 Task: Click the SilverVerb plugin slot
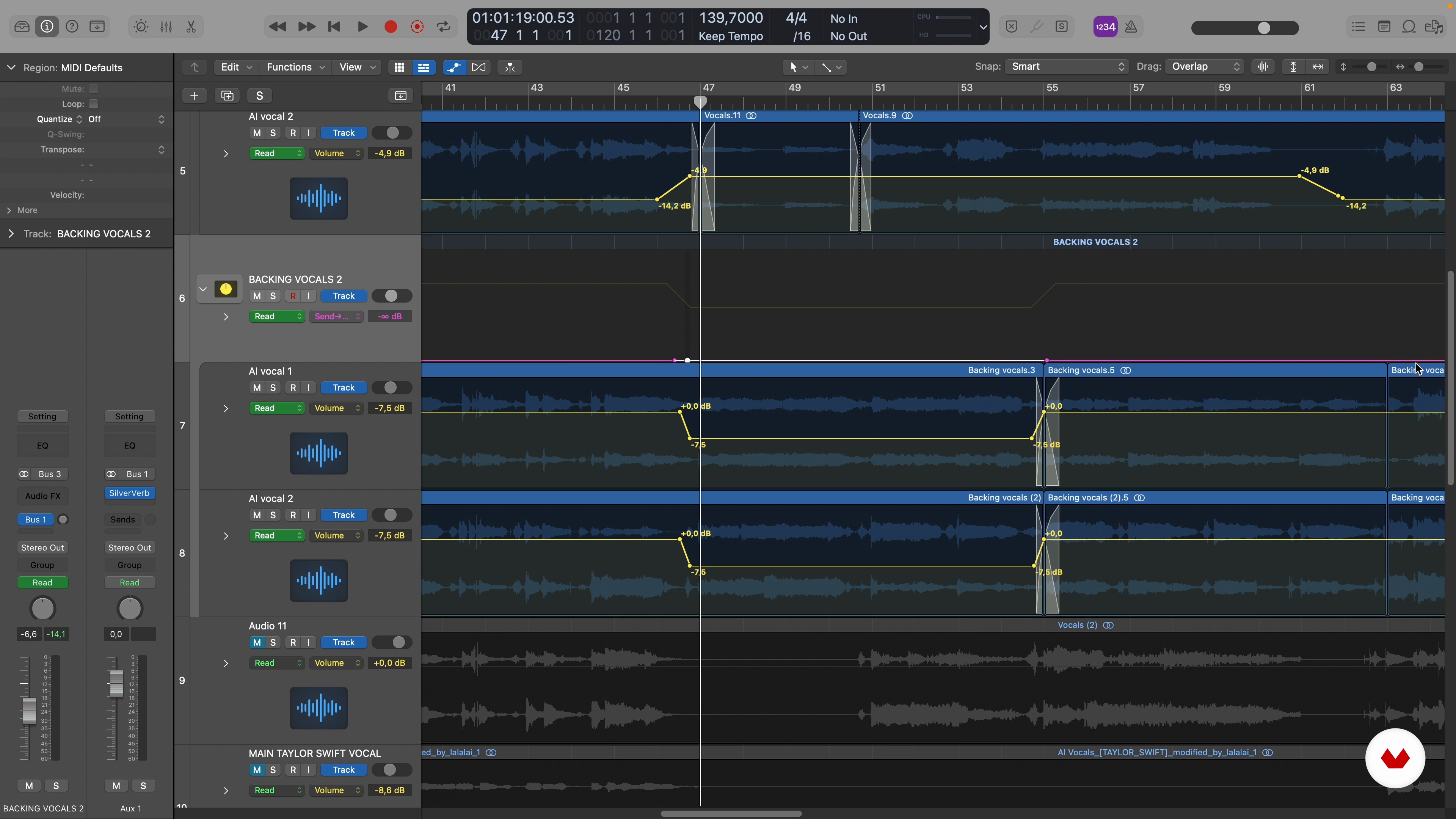coord(129,493)
